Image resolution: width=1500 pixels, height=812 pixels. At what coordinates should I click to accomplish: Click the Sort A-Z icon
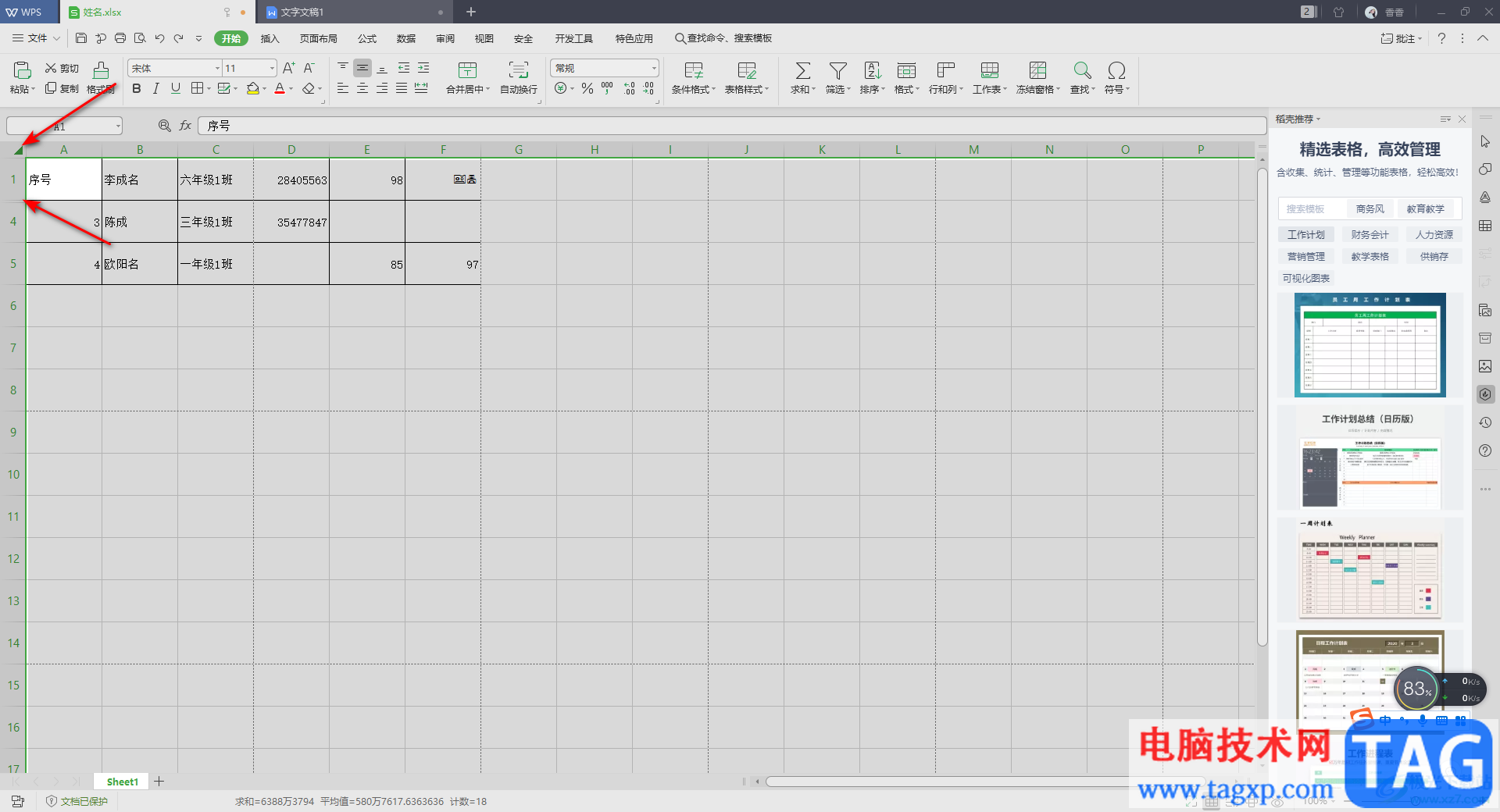[872, 71]
